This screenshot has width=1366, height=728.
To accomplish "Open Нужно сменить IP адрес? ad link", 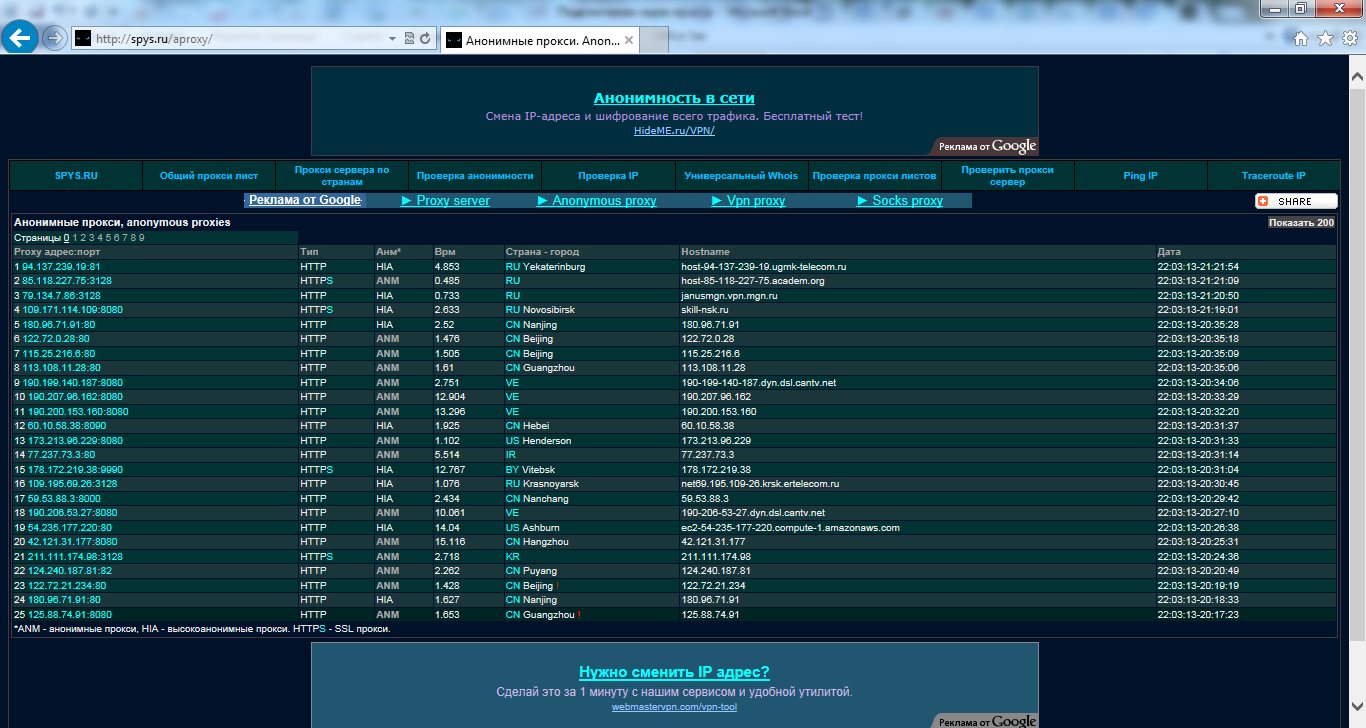I will pos(674,672).
